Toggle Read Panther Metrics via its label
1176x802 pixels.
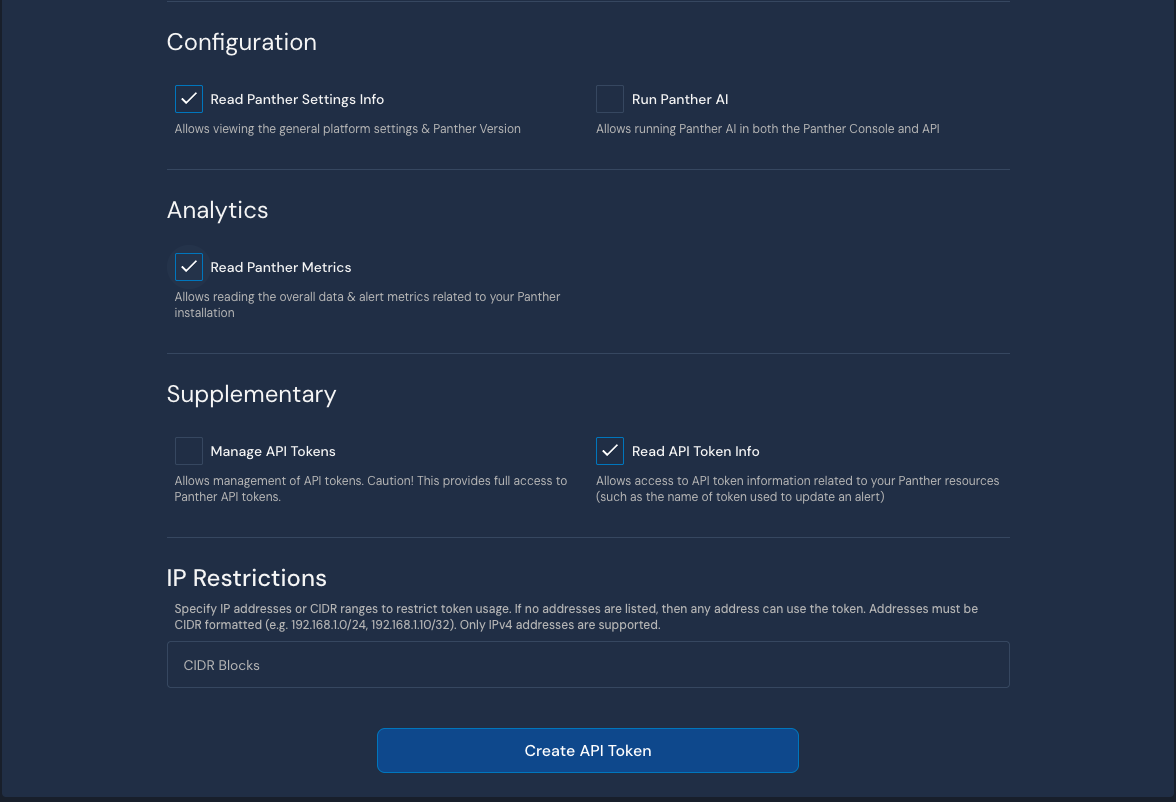(x=281, y=267)
